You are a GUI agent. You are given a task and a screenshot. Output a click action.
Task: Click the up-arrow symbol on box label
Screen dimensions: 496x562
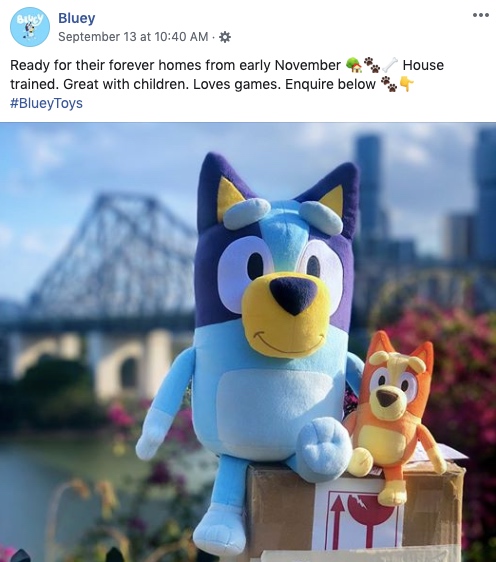tap(336, 520)
